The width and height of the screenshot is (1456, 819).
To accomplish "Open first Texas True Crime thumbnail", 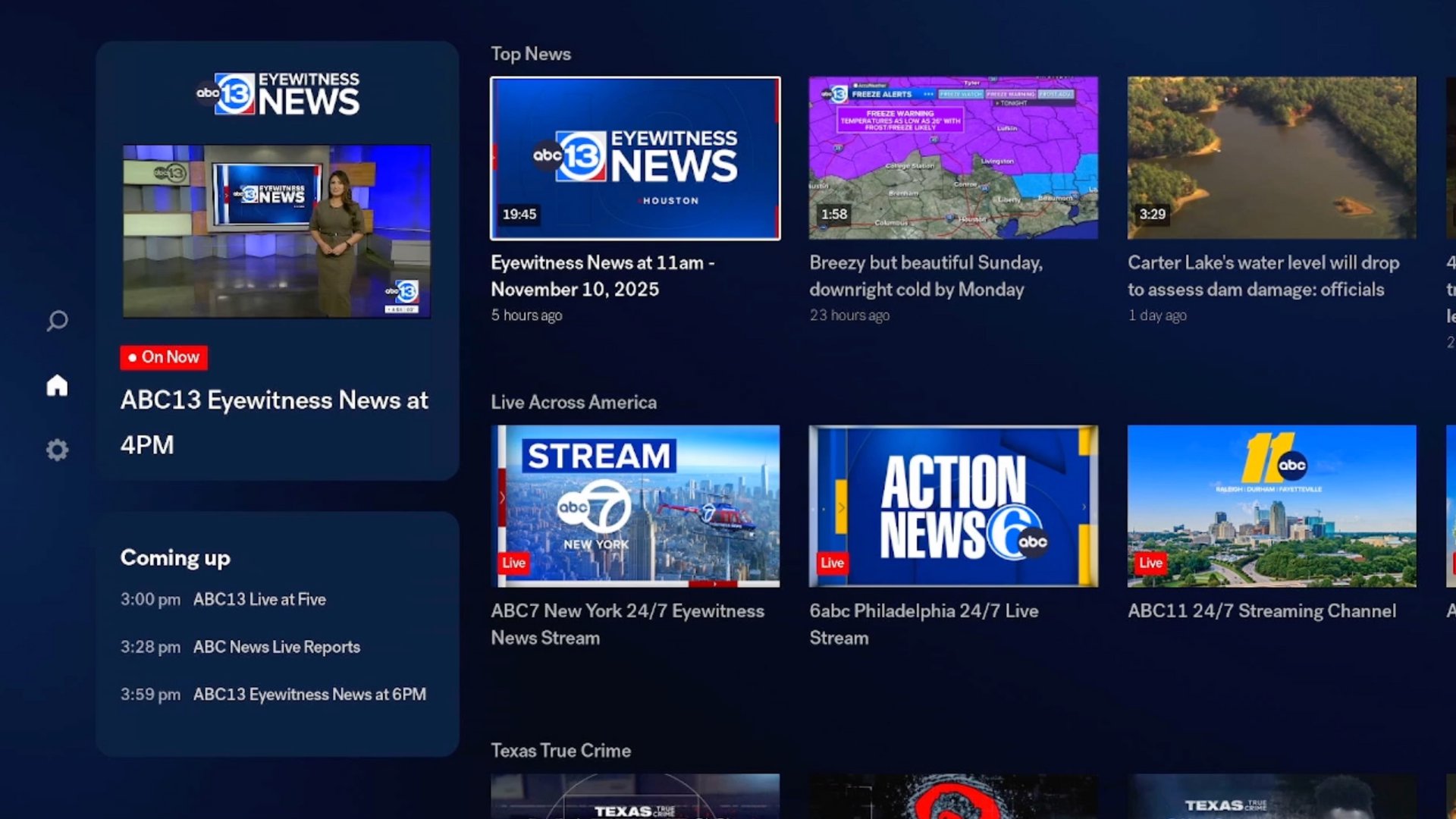I will (x=635, y=796).
